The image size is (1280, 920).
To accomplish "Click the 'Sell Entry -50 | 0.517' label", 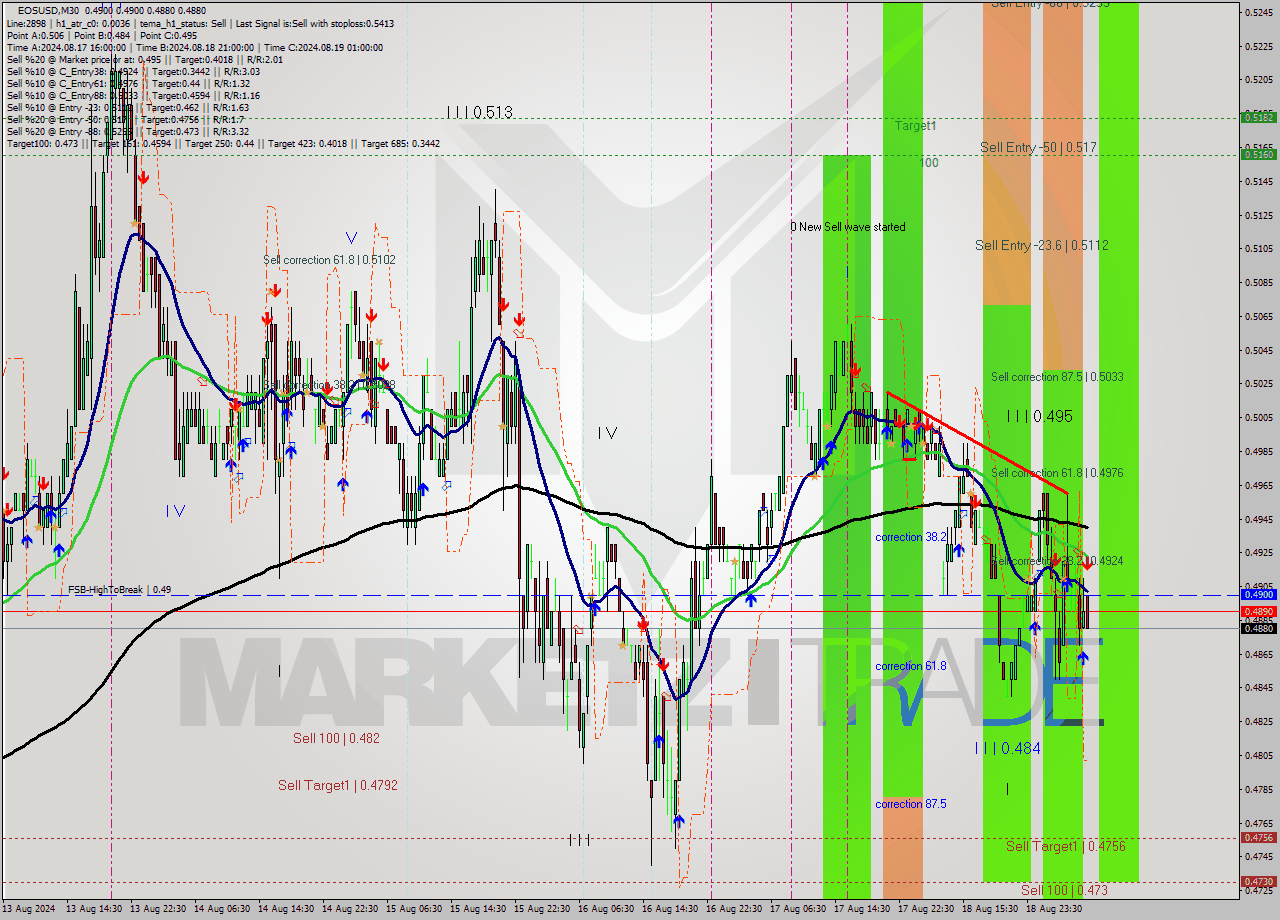I will coord(1038,147).
